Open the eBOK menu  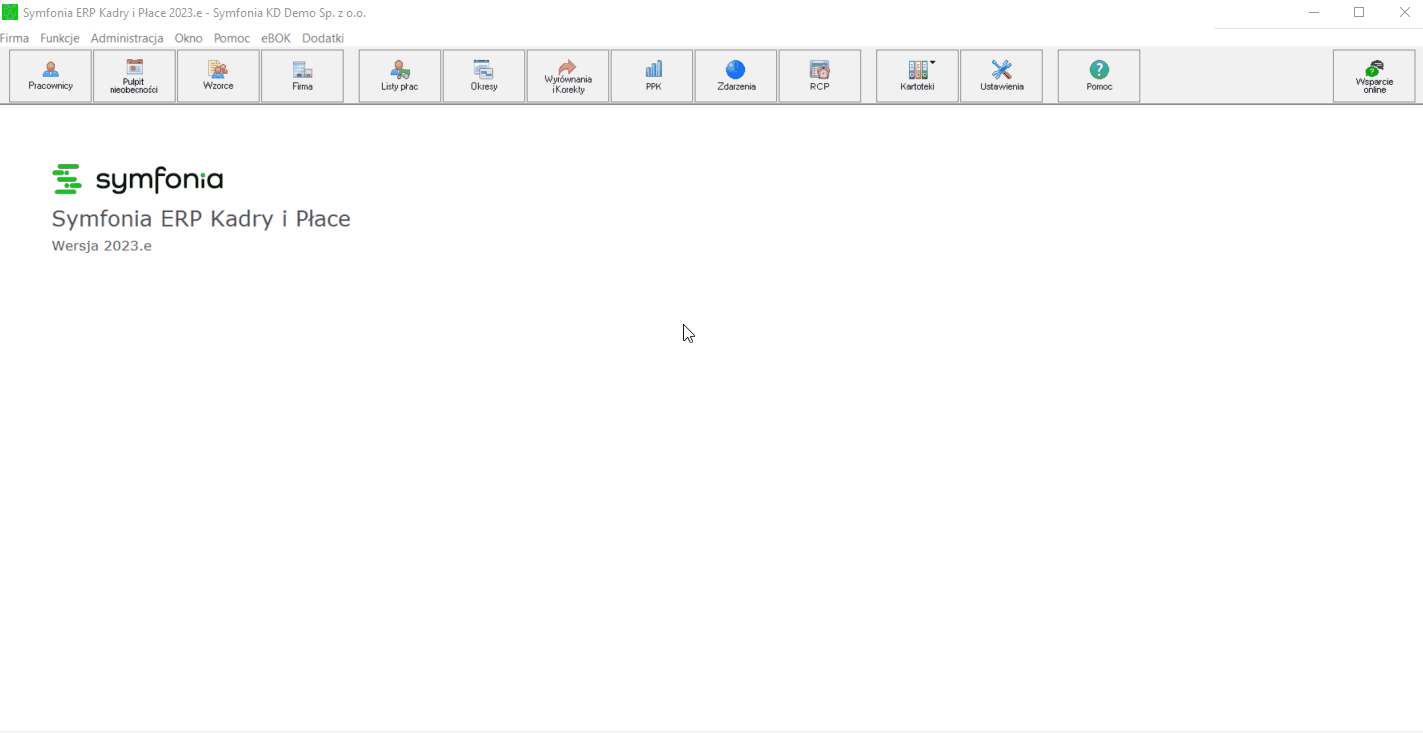[276, 38]
